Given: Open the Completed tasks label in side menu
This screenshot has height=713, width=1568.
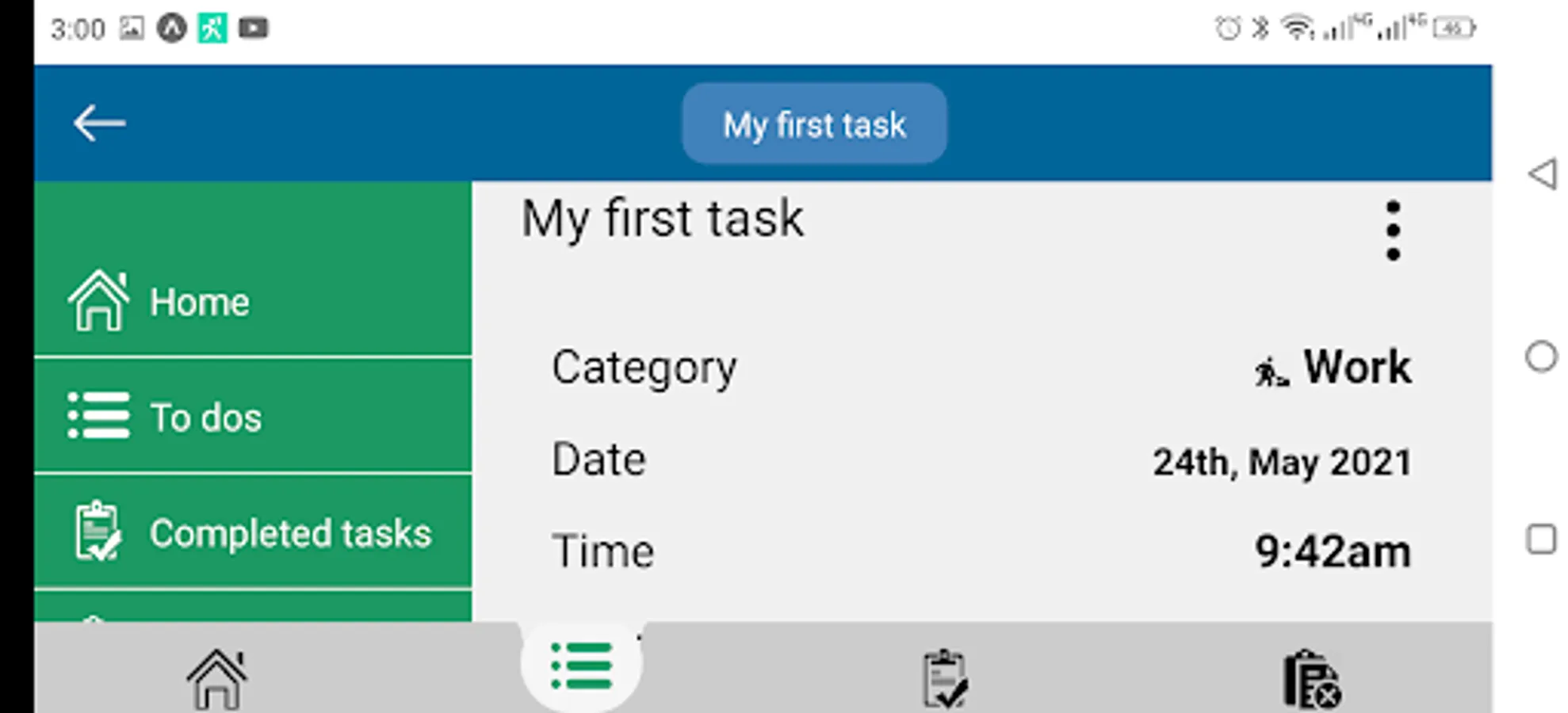Looking at the screenshot, I should (x=290, y=533).
